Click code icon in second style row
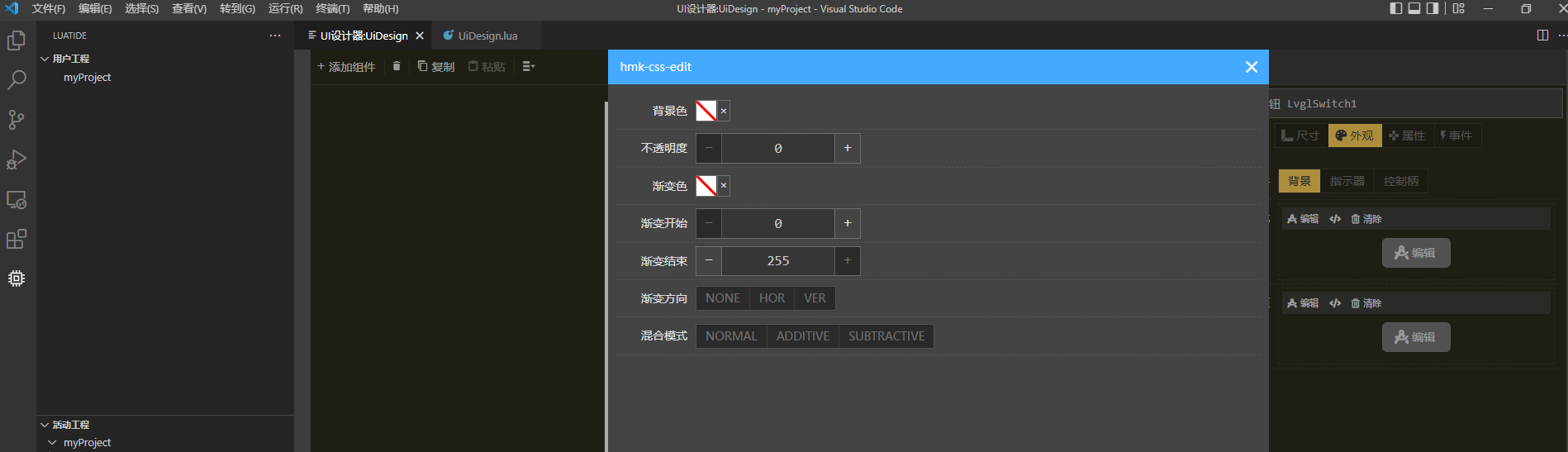Image resolution: width=1568 pixels, height=452 pixels. click(1335, 303)
